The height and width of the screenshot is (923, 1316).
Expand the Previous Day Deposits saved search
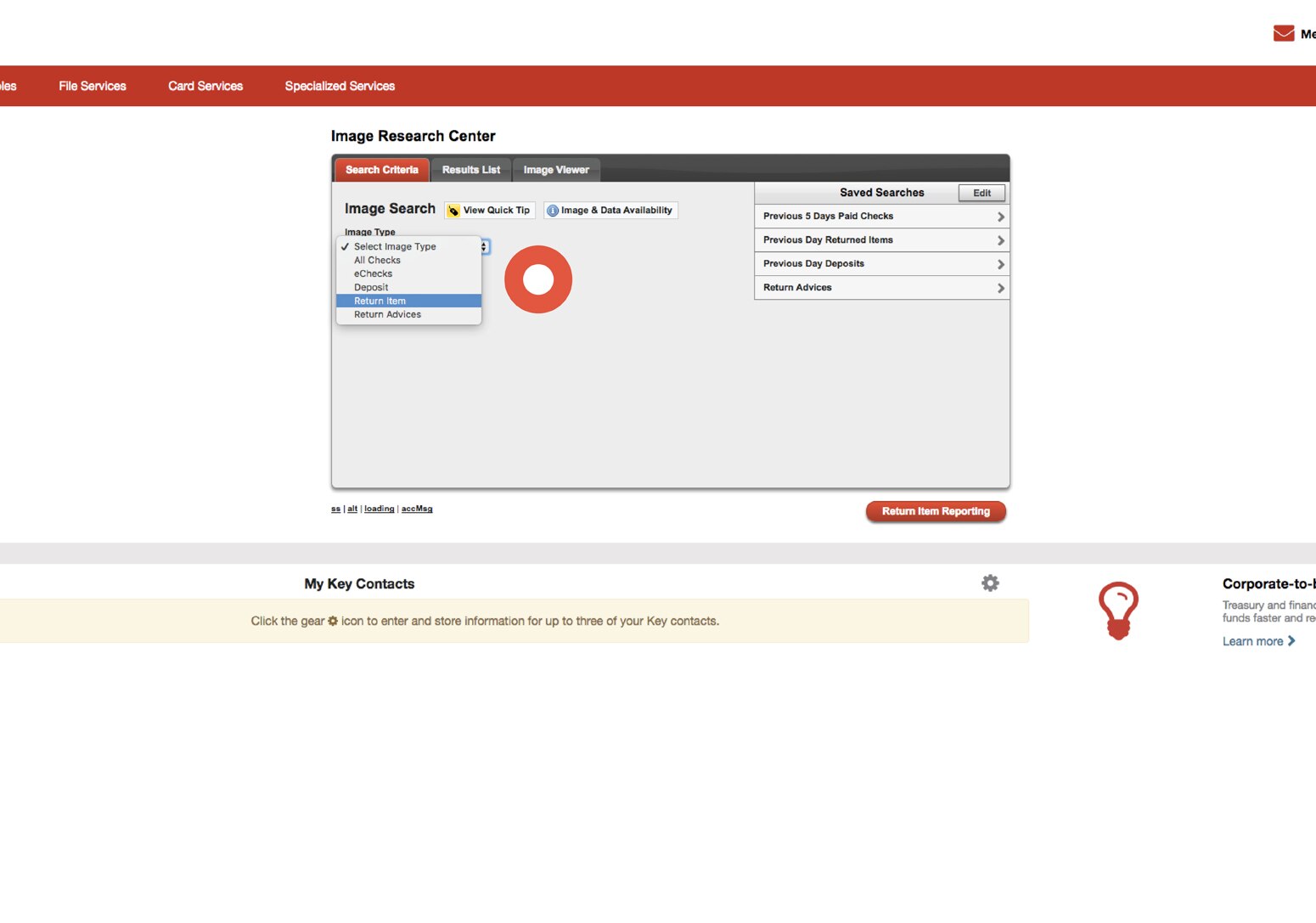pos(881,263)
